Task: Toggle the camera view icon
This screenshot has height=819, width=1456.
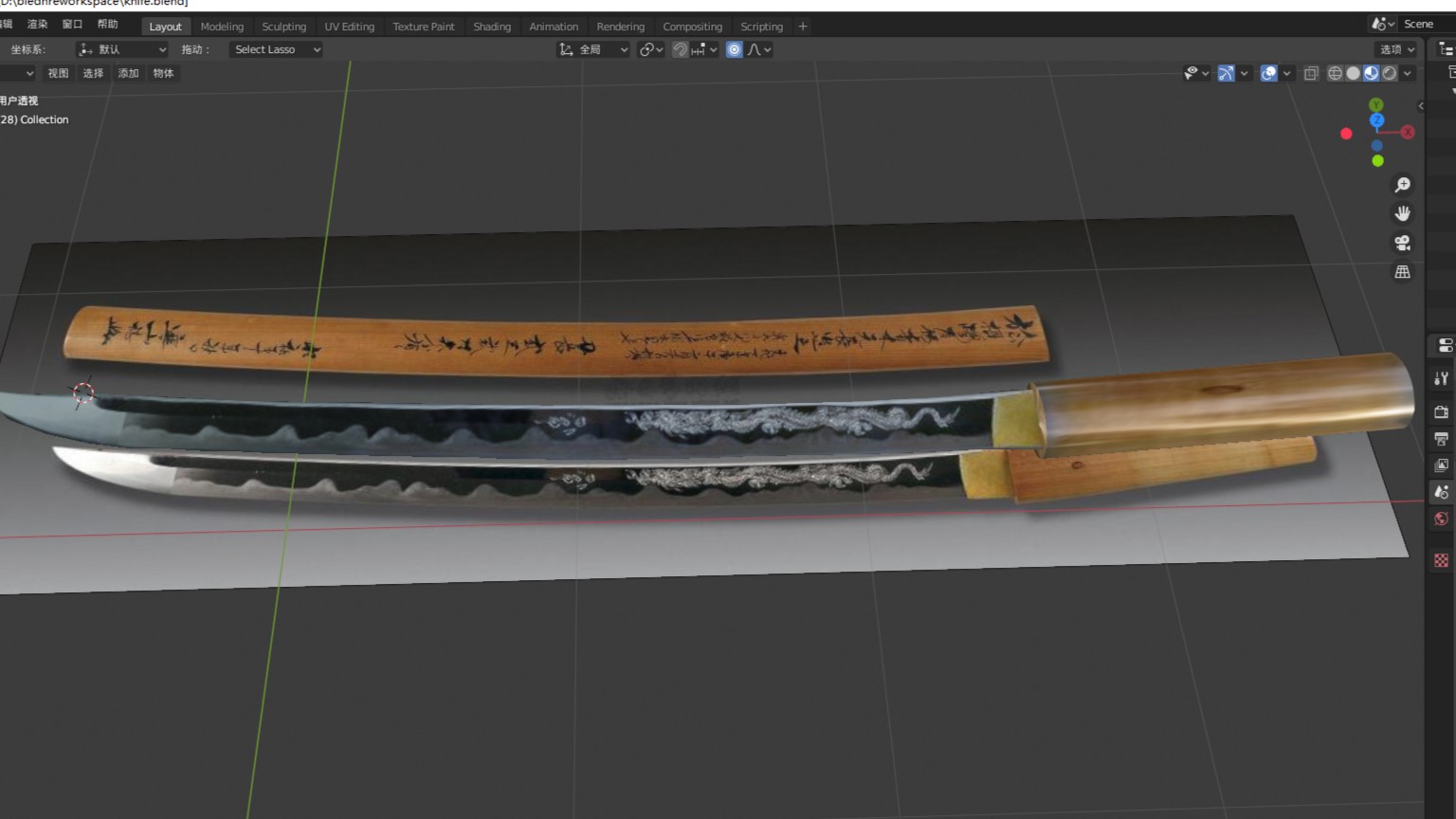Action: pos(1402,243)
